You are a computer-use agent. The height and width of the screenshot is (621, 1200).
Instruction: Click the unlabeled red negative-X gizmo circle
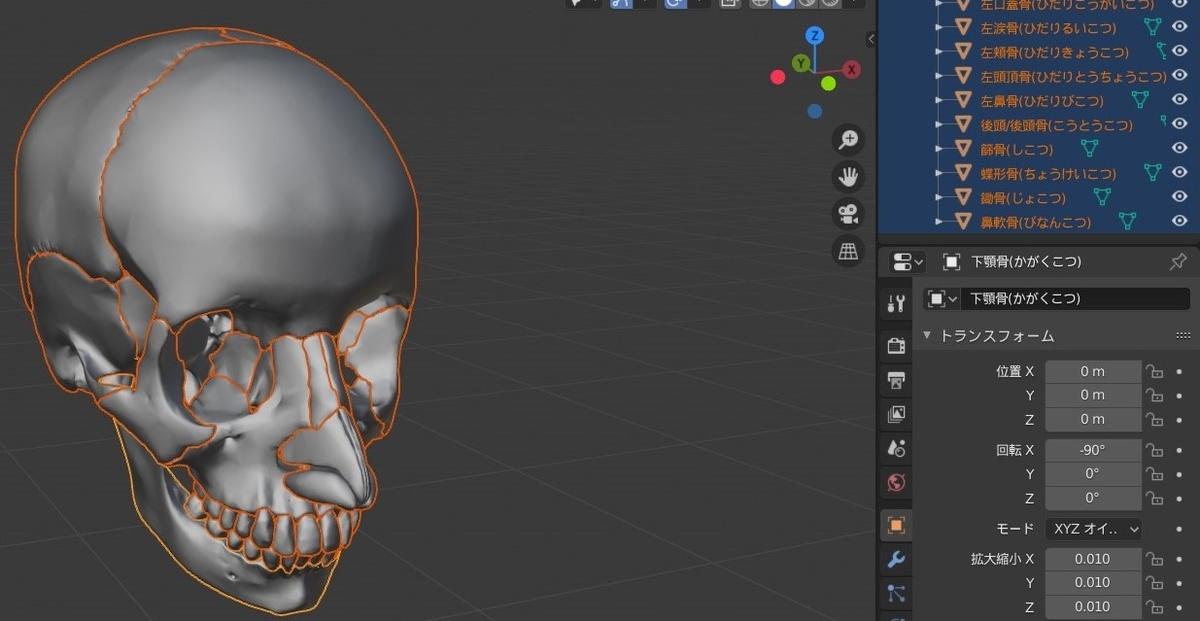778,77
